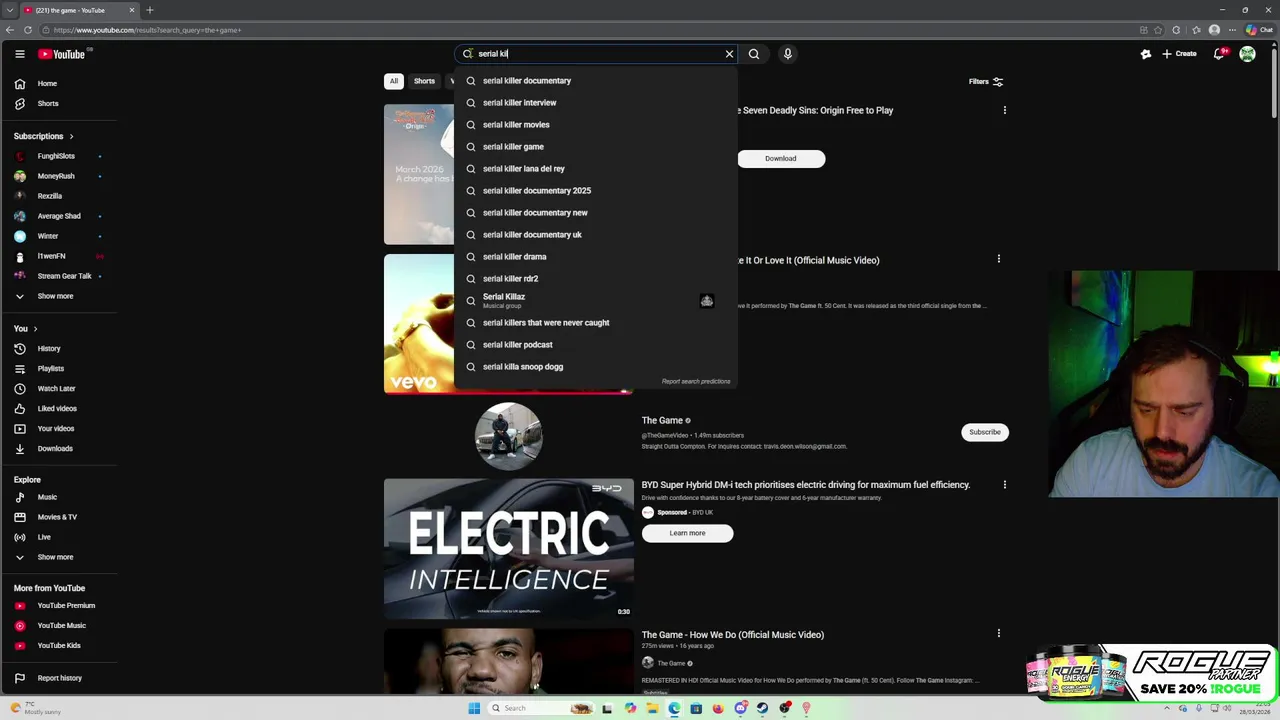1280x720 pixels.
Task: Click the Windows taskbar Search box
Action: click(x=540, y=708)
